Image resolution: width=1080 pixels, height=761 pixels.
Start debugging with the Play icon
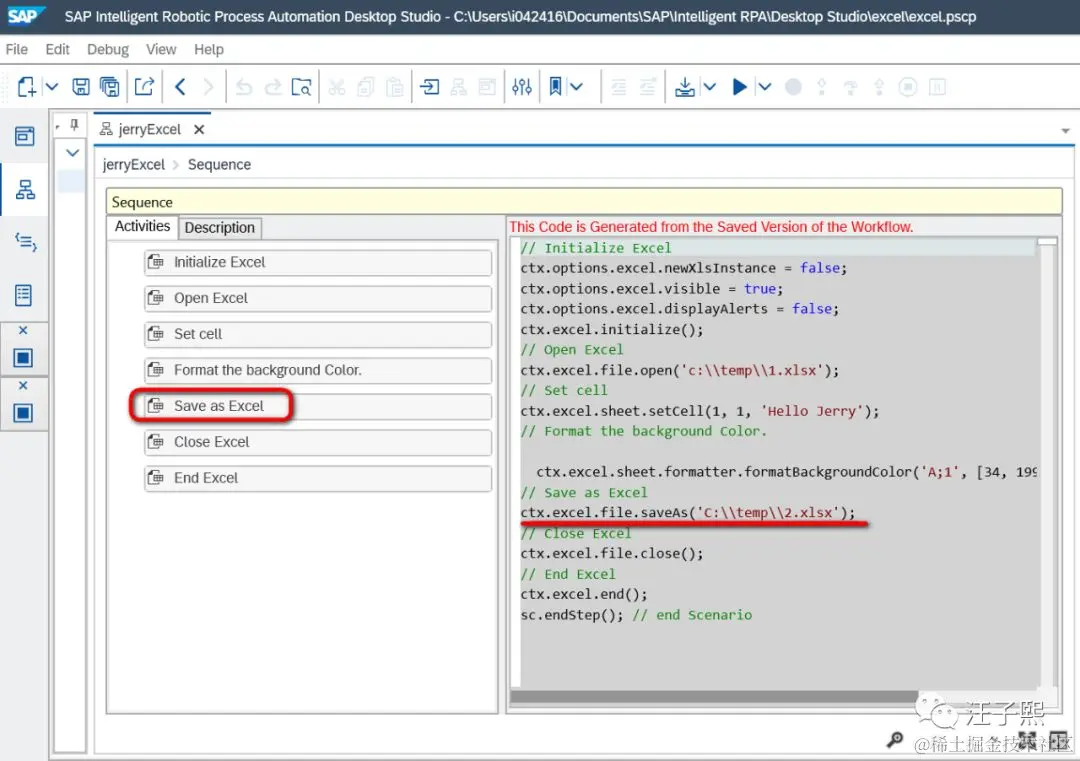[x=739, y=87]
